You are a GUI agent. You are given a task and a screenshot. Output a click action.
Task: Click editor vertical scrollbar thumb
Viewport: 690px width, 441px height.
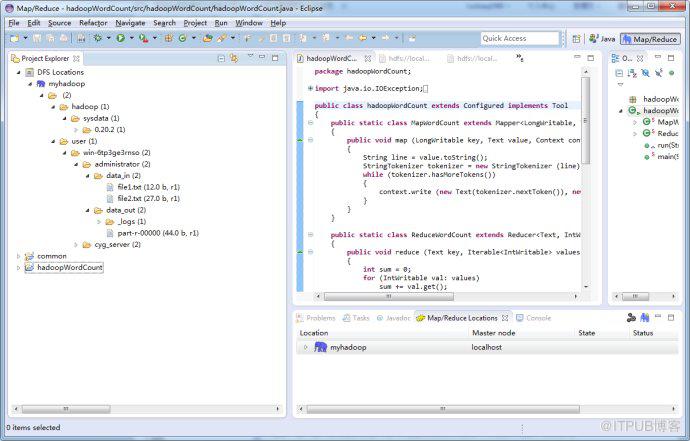[585, 120]
